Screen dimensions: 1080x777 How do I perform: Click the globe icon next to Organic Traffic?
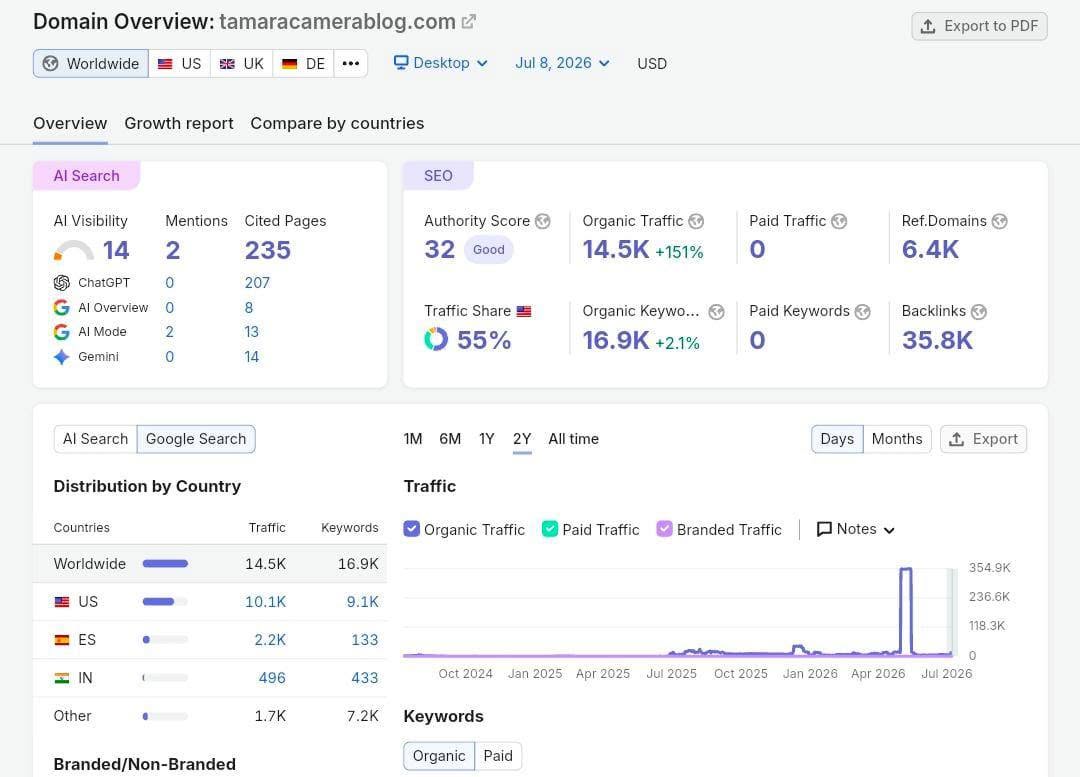696,221
